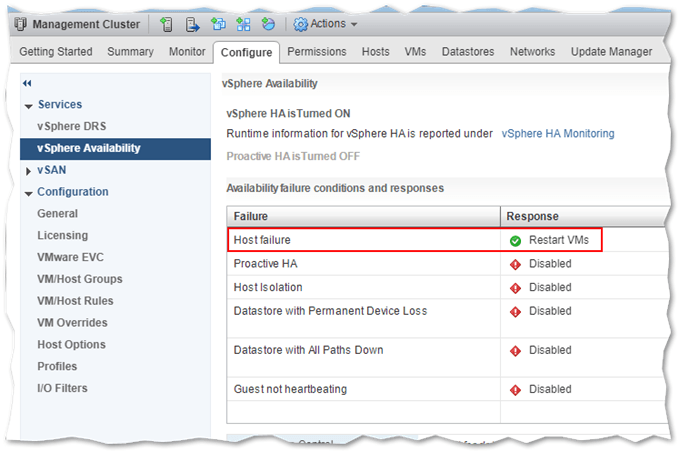
Task: Select Datastore with All Paths Down row
Action: click(x=447, y=358)
